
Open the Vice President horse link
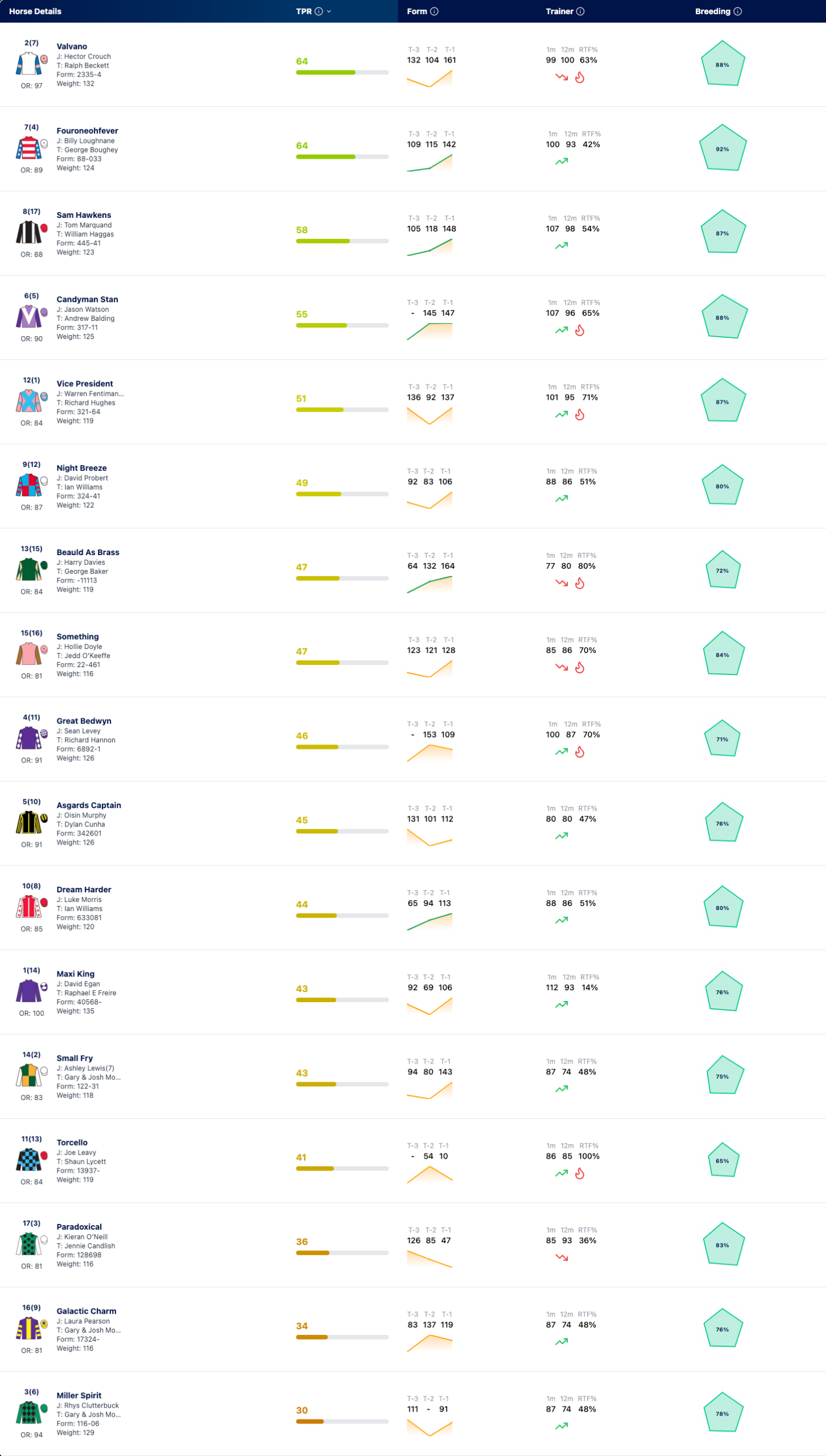point(85,384)
